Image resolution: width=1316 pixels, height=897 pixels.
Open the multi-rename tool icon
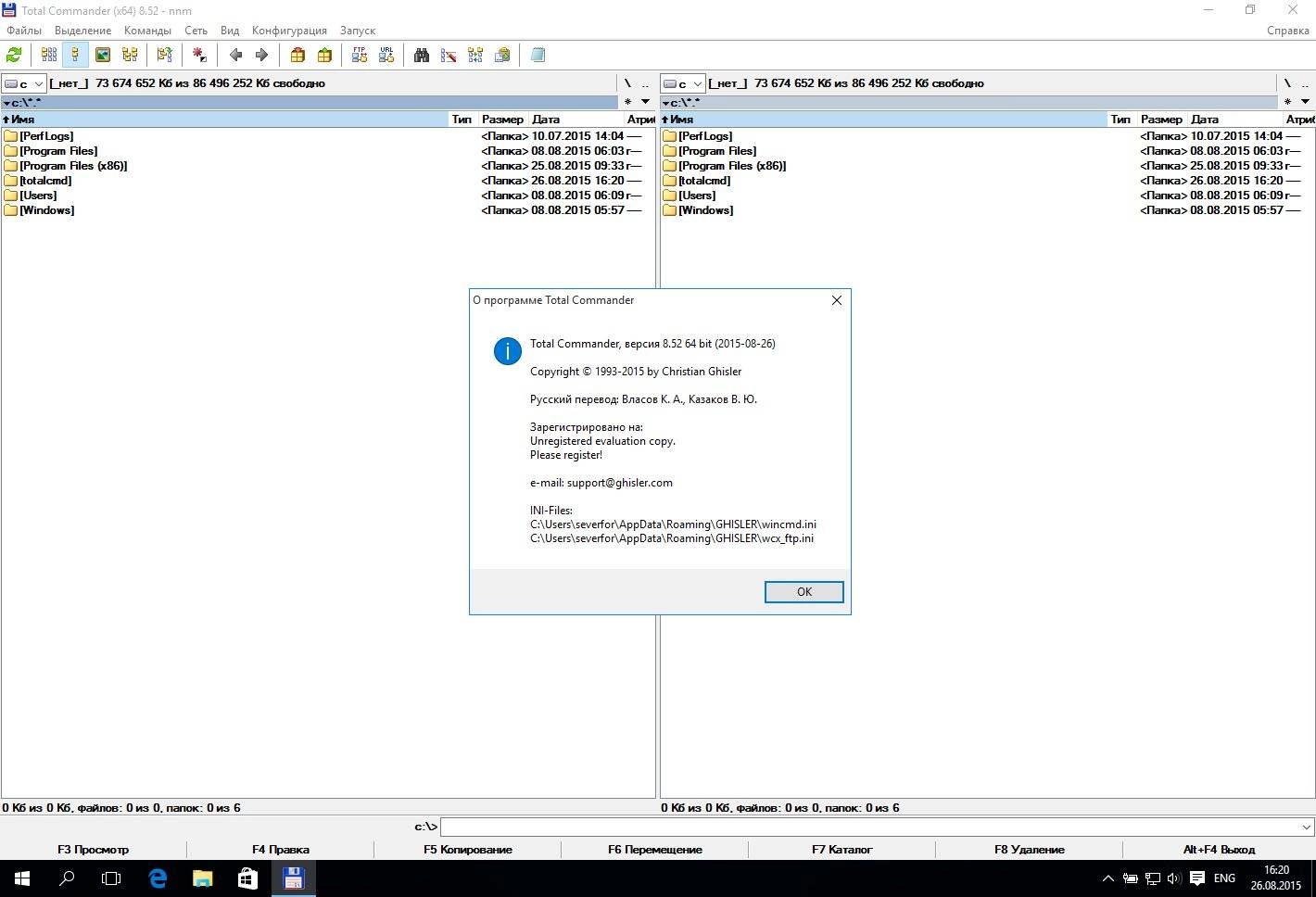click(x=449, y=56)
